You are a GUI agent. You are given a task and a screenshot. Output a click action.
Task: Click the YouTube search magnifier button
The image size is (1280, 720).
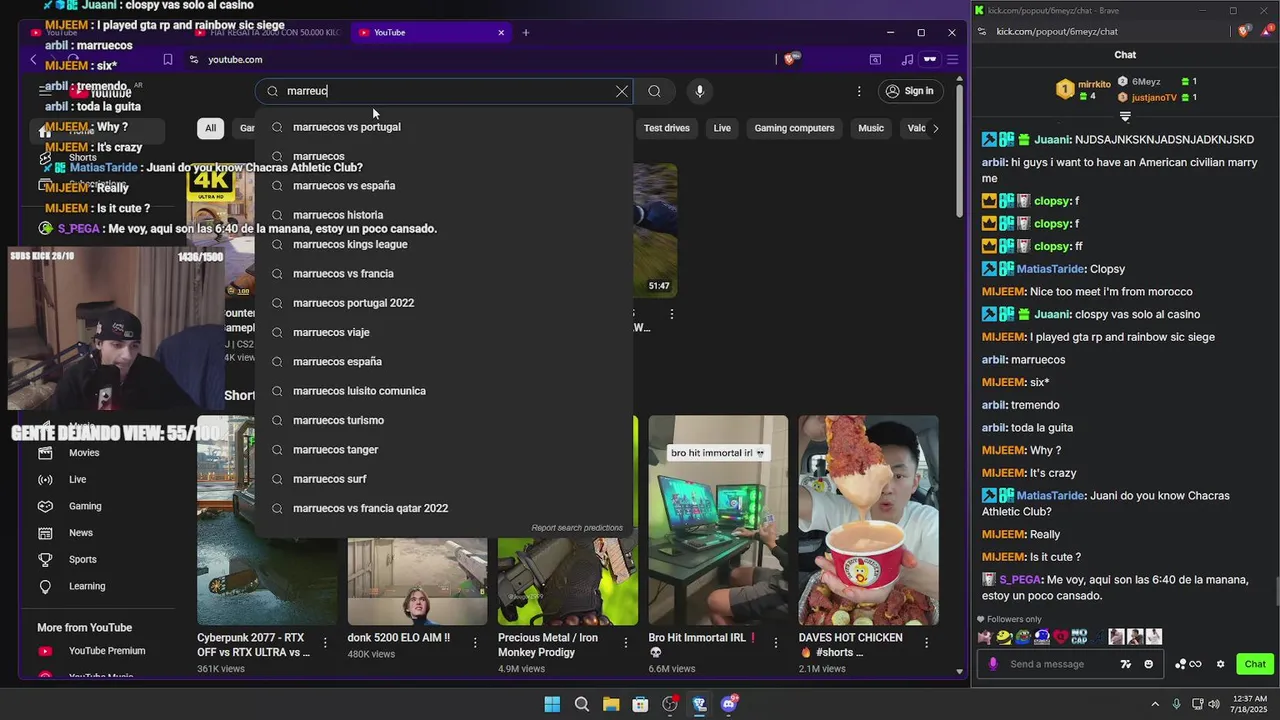[x=654, y=91]
